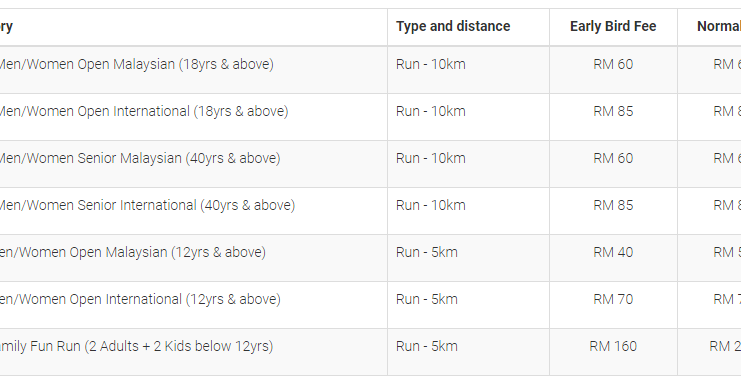Click RM 85 fee for Open International 18yrs
This screenshot has width=741, height=380.
tap(613, 112)
